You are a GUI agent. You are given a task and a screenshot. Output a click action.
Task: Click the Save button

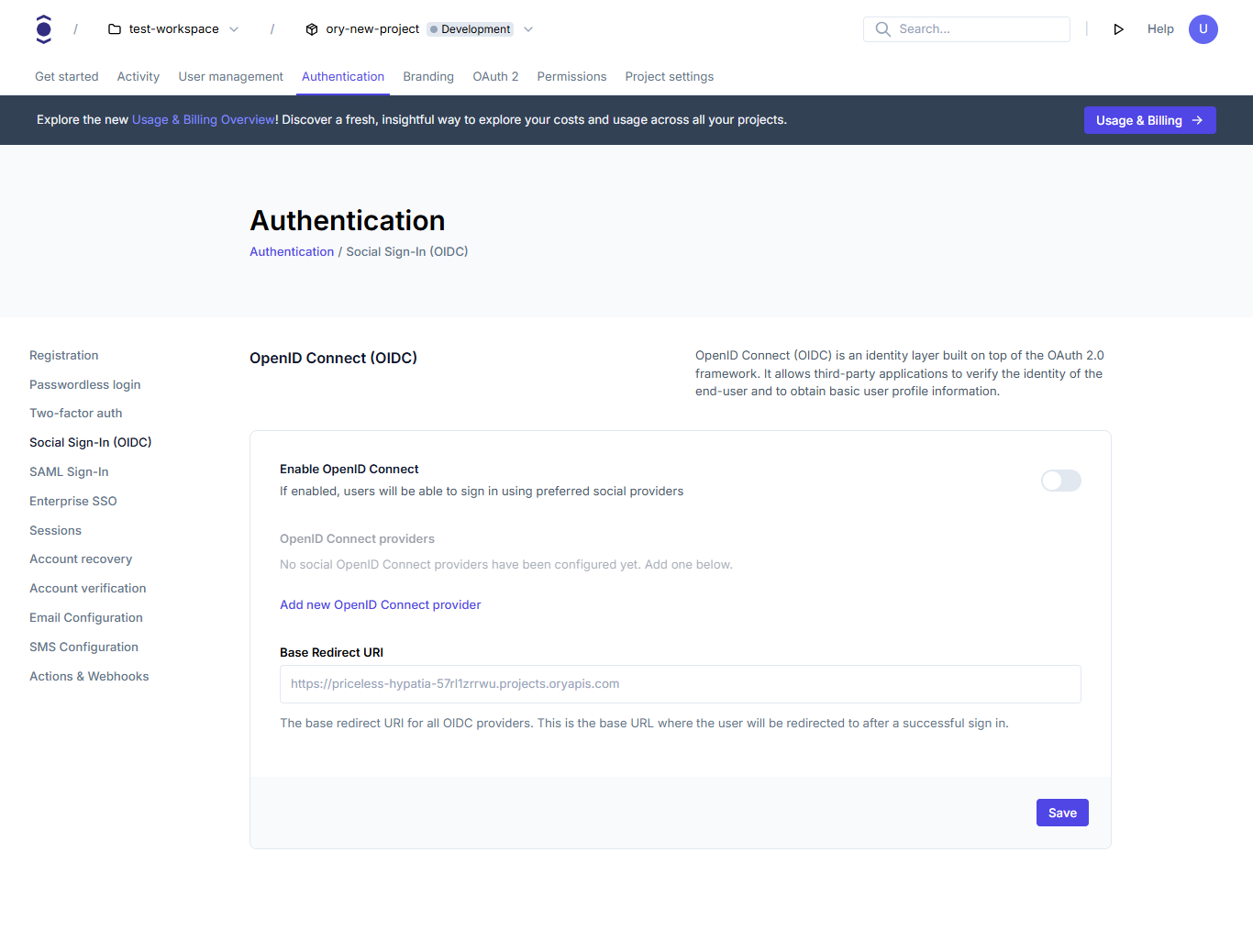point(1061,812)
